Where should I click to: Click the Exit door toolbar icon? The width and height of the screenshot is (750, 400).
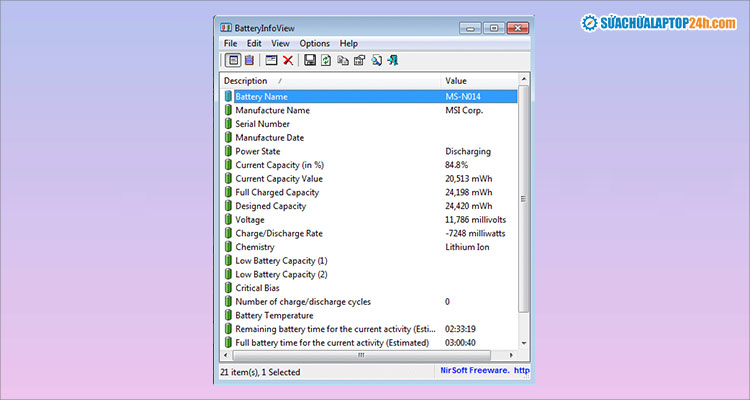[x=395, y=61]
